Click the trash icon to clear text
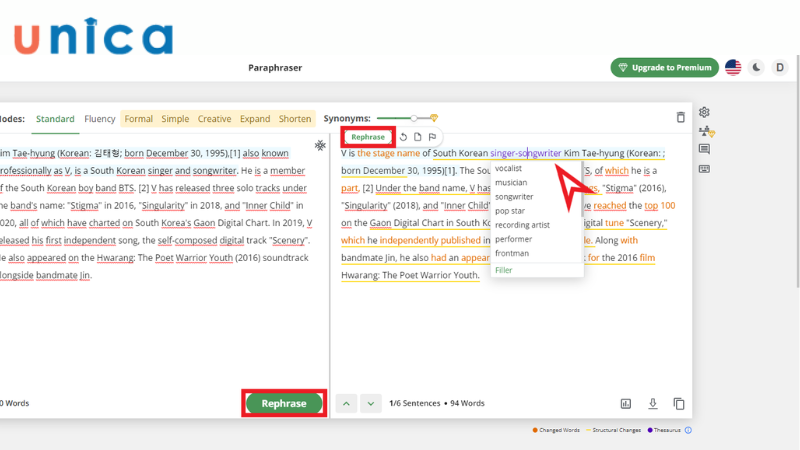 pos(681,117)
